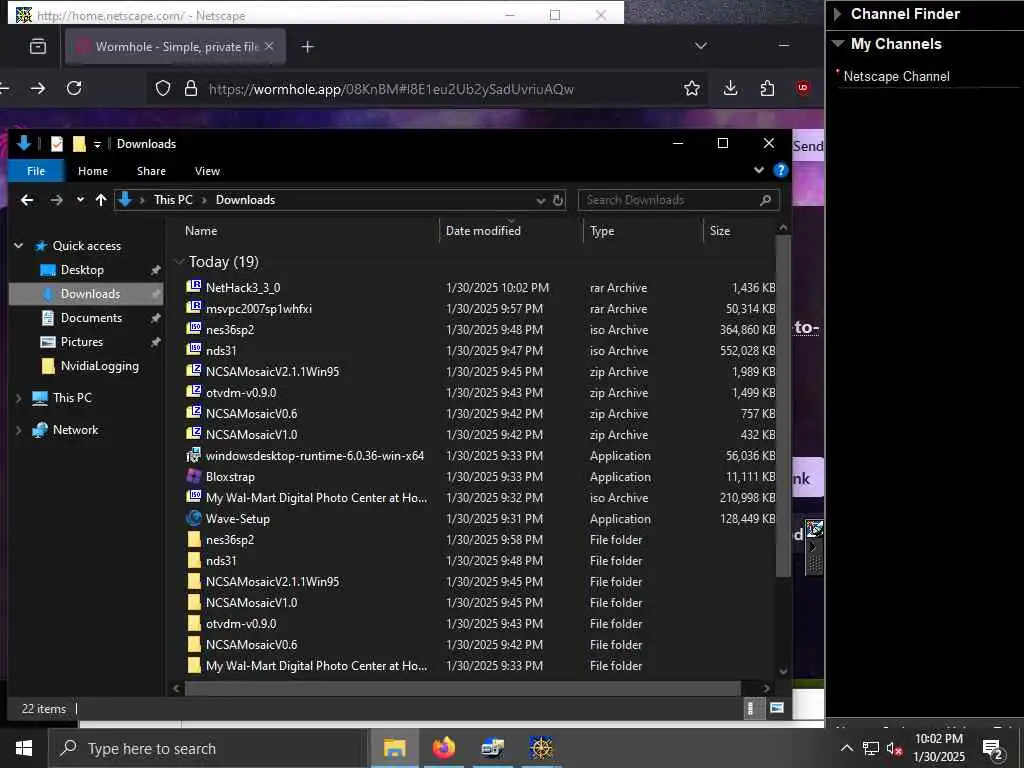
Task: Go back in File Explorer navigation
Action: (27, 200)
